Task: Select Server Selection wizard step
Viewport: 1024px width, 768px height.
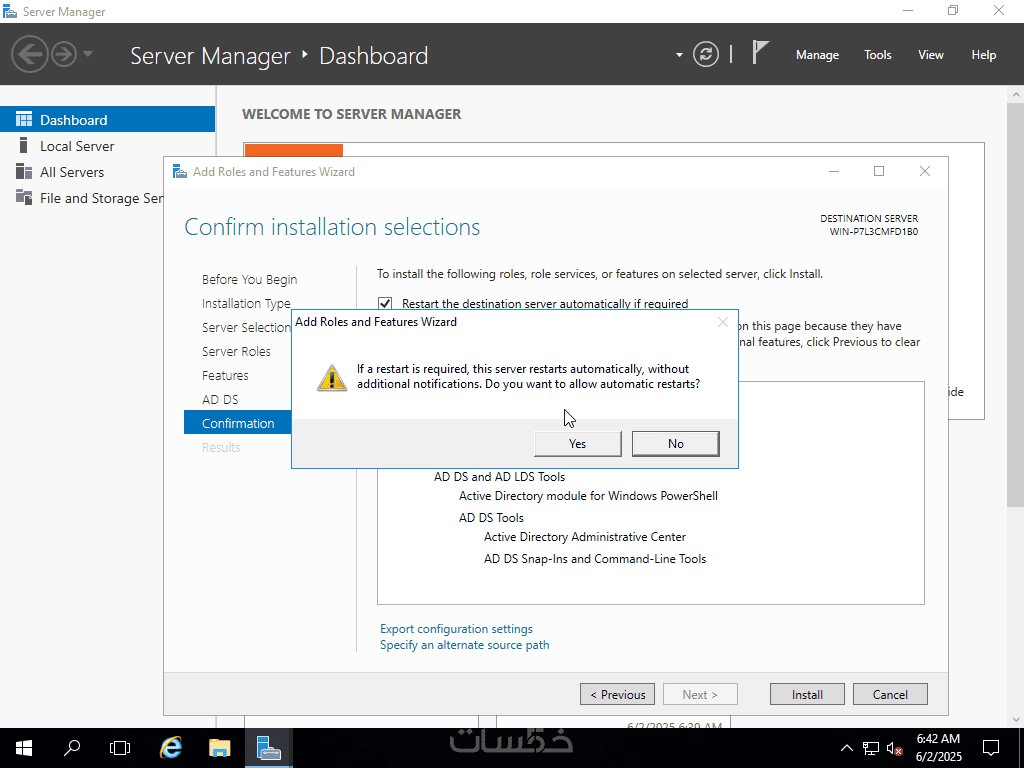Action: (246, 327)
